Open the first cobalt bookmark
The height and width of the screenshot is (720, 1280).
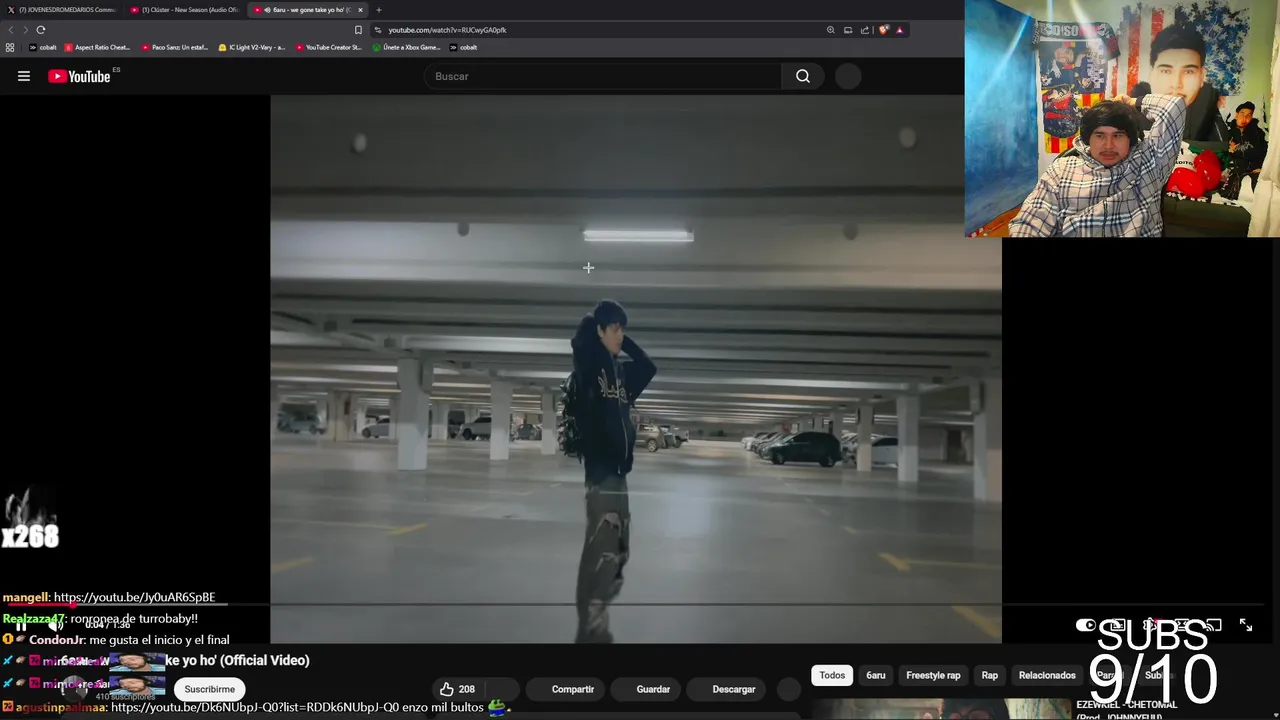42,47
